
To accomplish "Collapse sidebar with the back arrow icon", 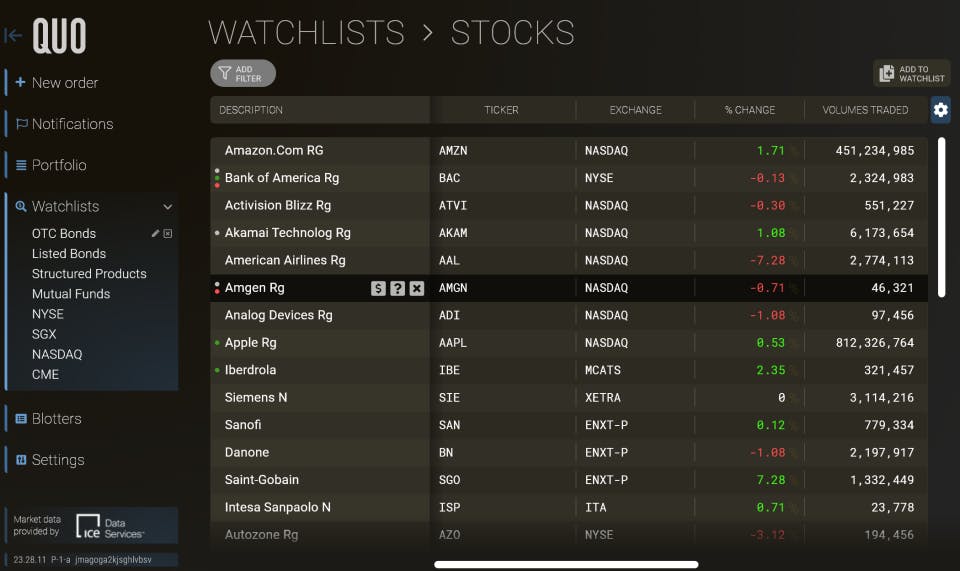I will click(13, 35).
